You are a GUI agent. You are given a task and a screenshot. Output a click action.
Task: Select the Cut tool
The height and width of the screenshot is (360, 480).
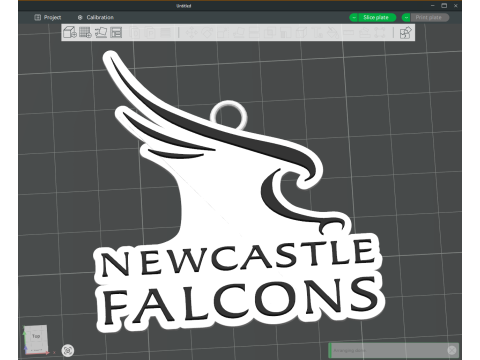click(254, 32)
